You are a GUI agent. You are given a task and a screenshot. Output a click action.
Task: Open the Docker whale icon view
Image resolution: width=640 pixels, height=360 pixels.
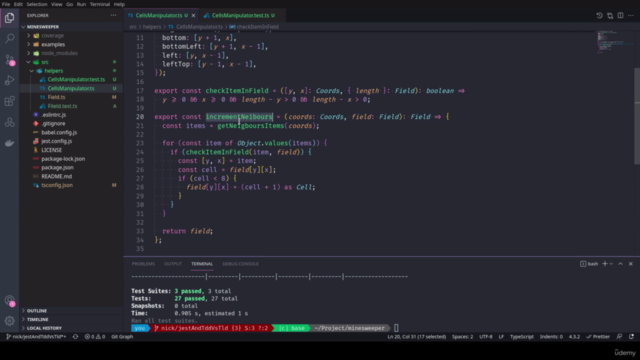pos(9,143)
